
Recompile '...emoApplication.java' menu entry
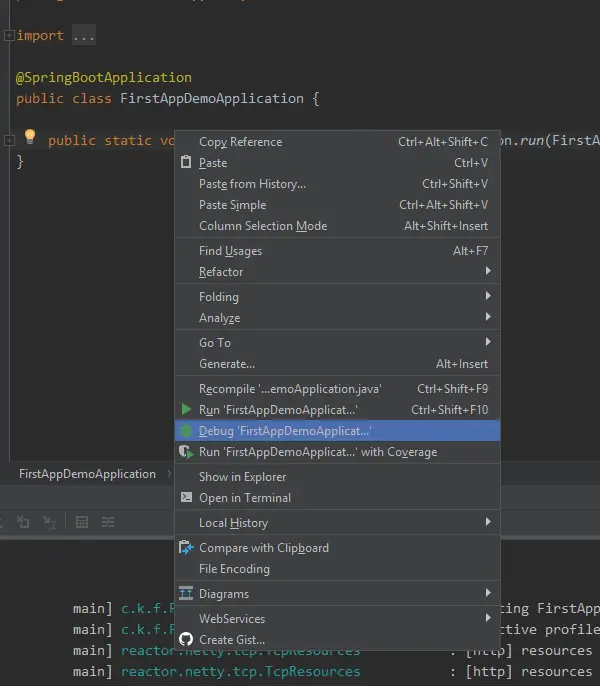point(337,388)
